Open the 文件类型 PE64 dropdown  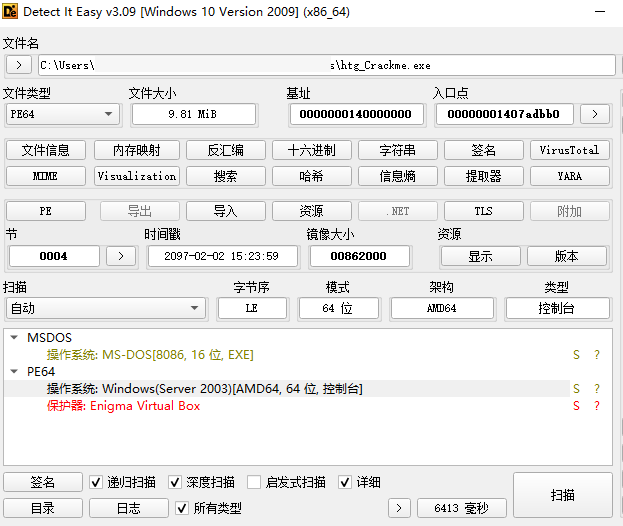pos(63,114)
